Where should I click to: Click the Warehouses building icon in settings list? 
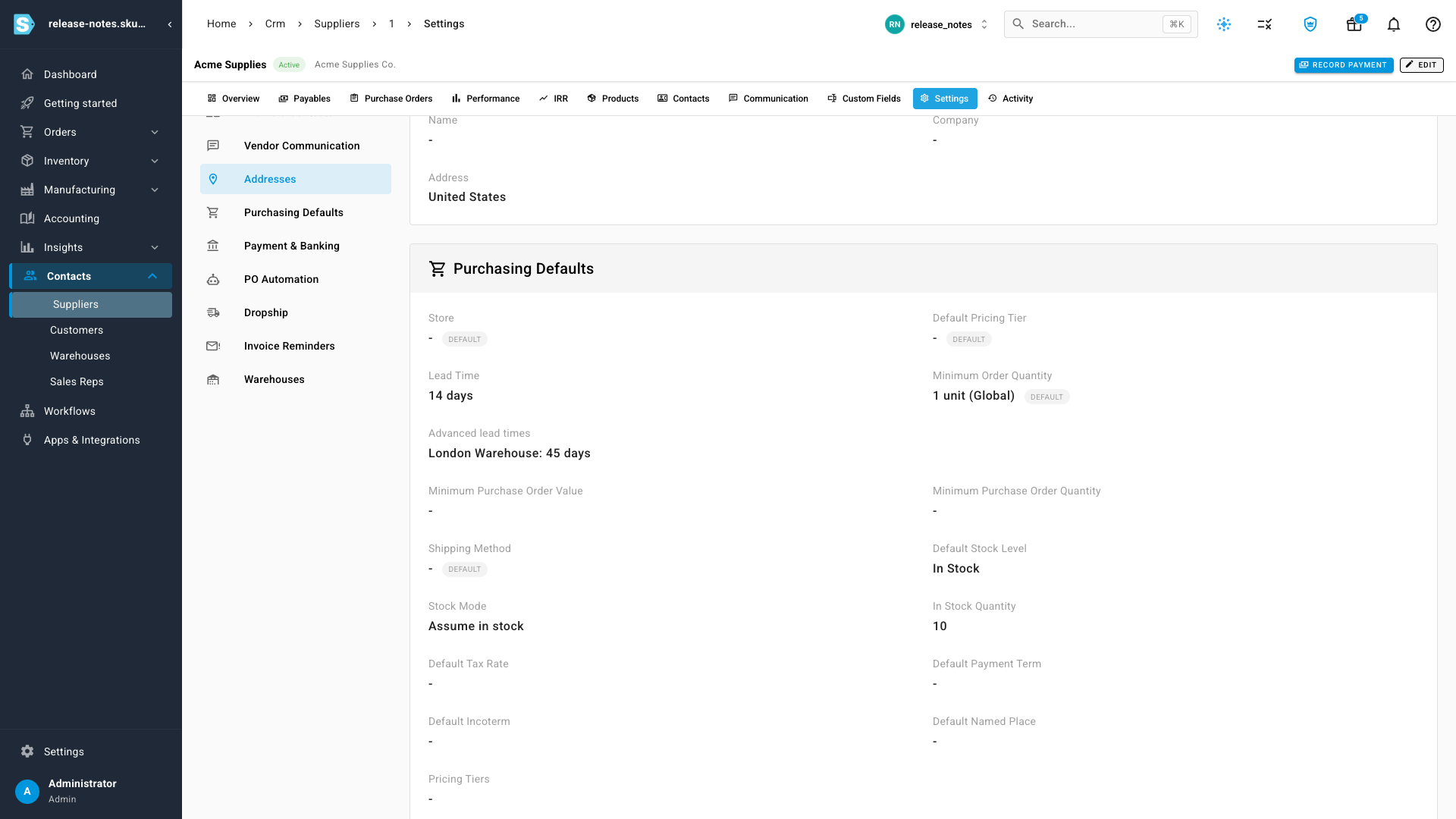coord(213,379)
